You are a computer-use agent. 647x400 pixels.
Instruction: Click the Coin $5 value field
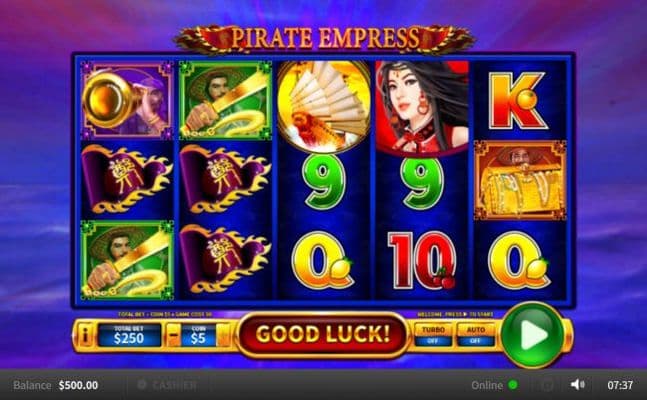pyautogui.click(x=198, y=336)
